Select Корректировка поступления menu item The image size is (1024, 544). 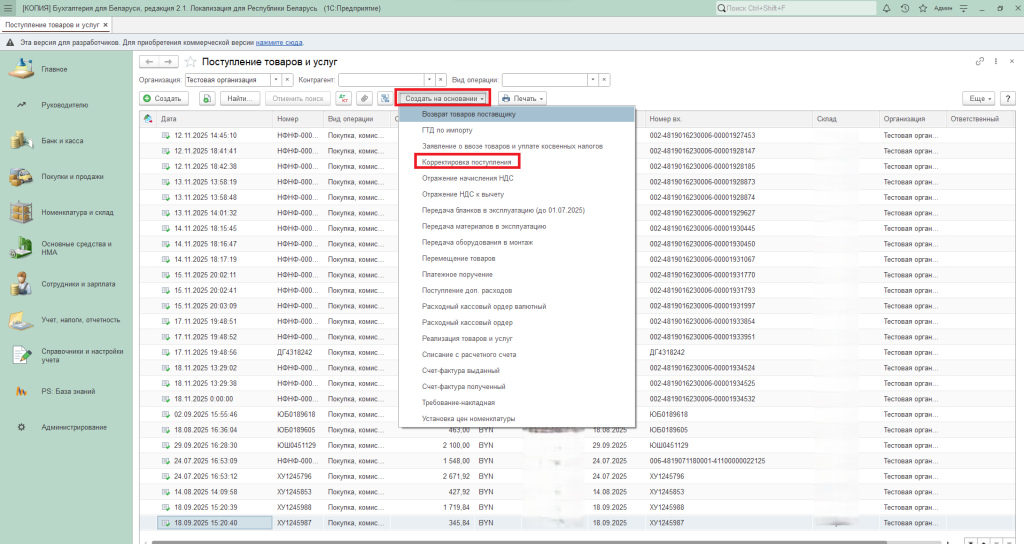466,161
